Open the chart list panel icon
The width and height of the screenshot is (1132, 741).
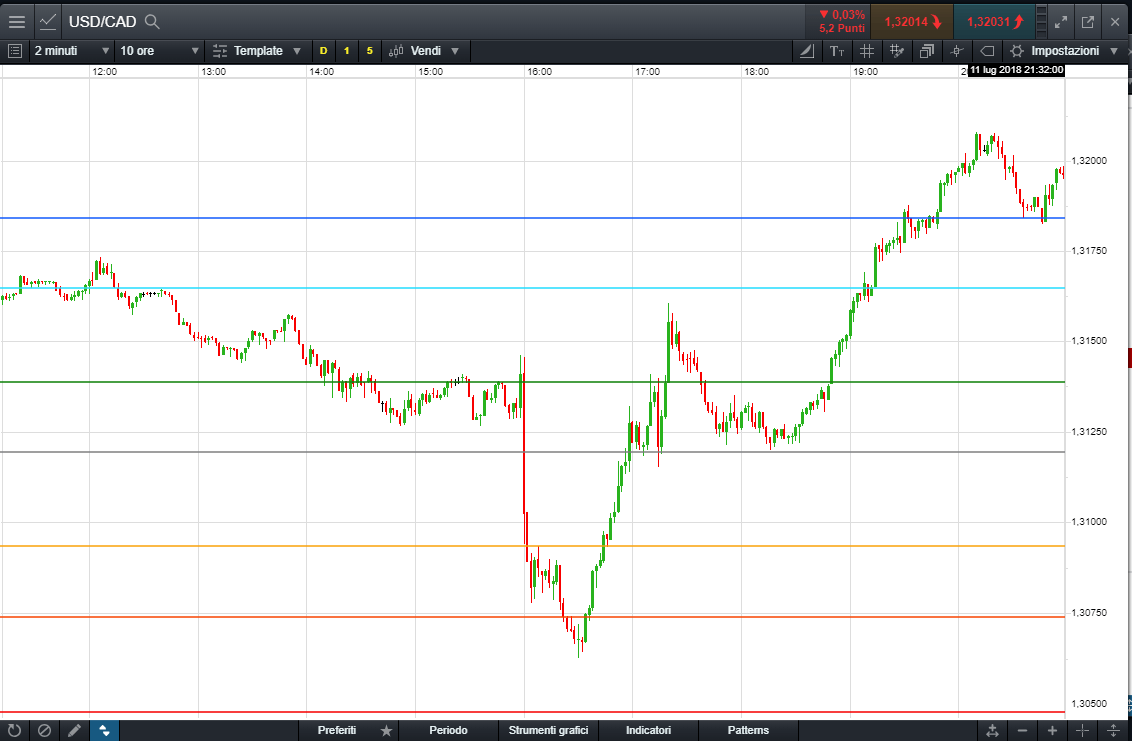pos(15,51)
